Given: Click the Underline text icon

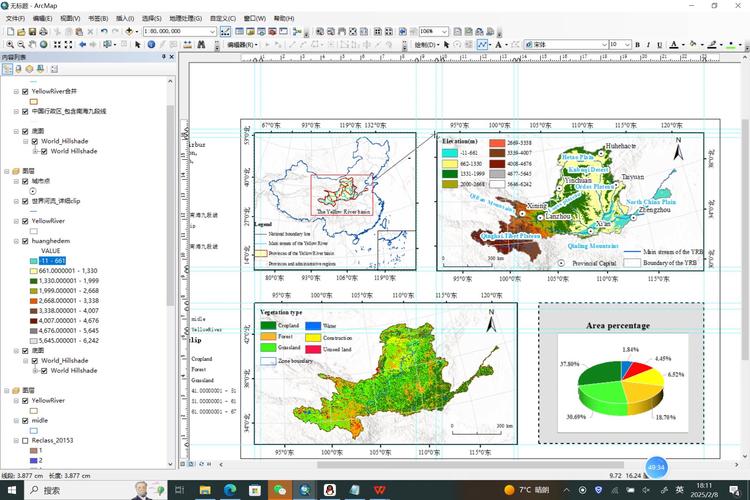Looking at the screenshot, I should [x=660, y=45].
